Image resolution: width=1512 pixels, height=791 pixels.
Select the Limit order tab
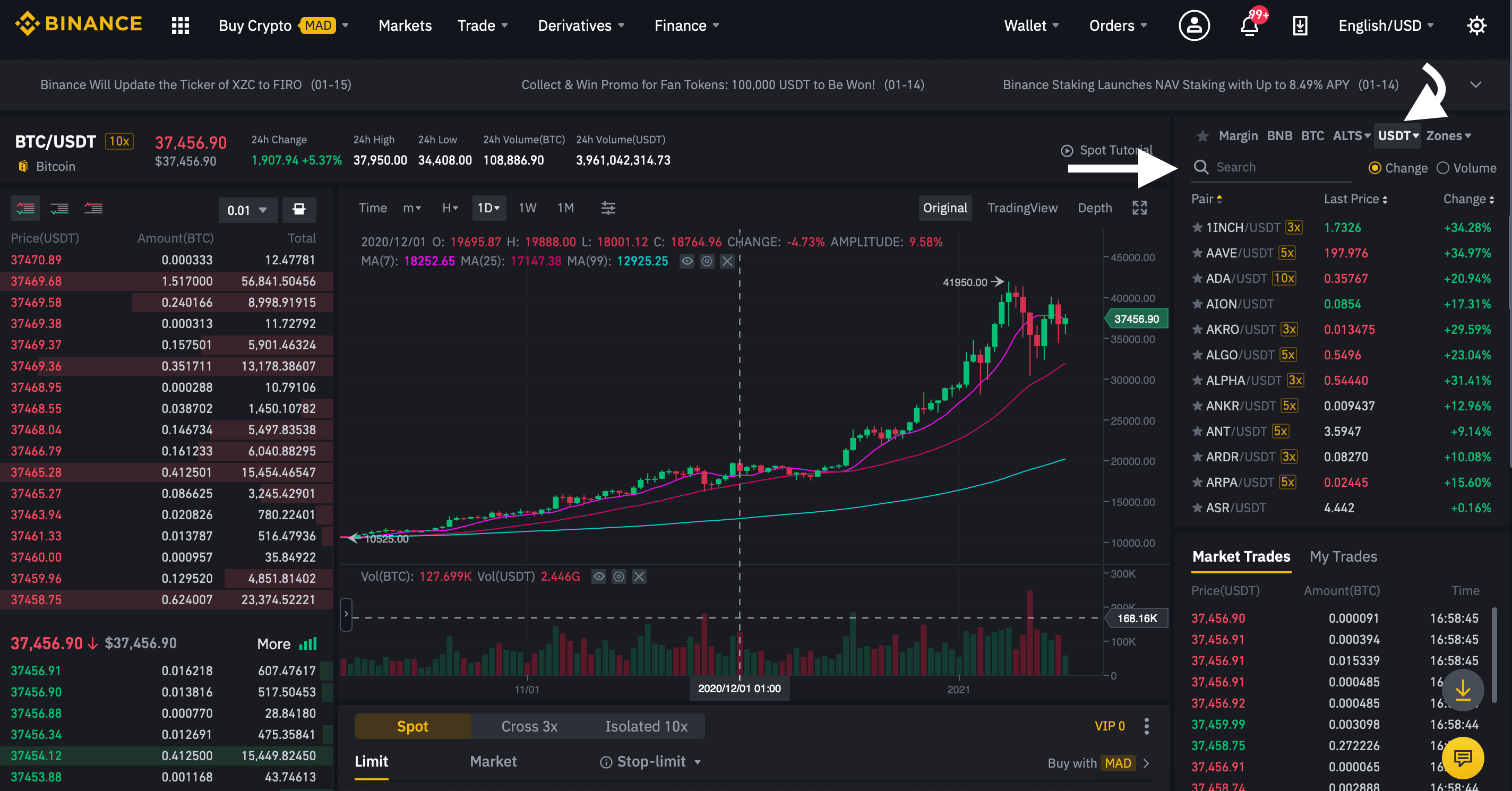(x=372, y=762)
